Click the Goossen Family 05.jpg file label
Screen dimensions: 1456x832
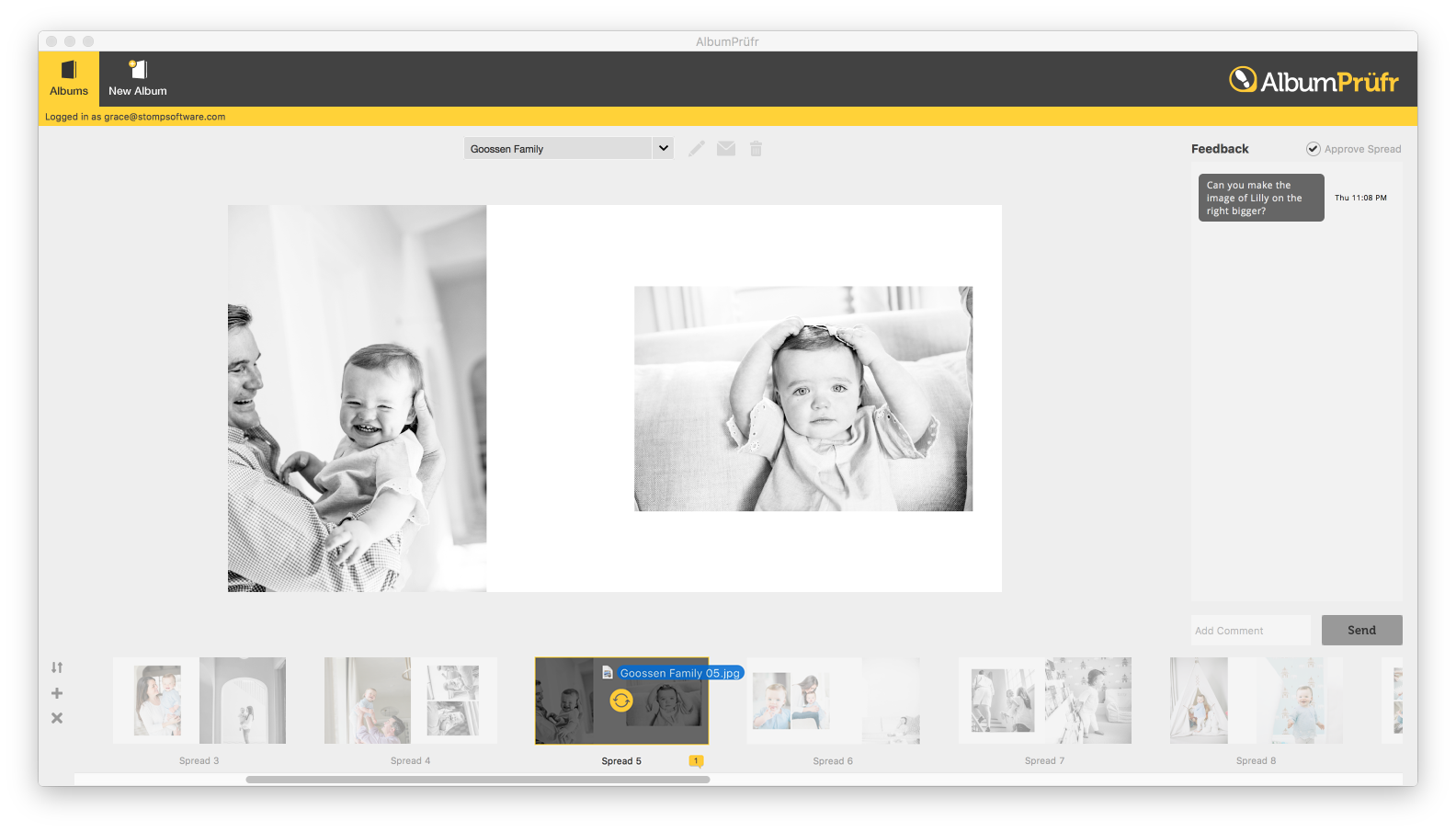679,673
